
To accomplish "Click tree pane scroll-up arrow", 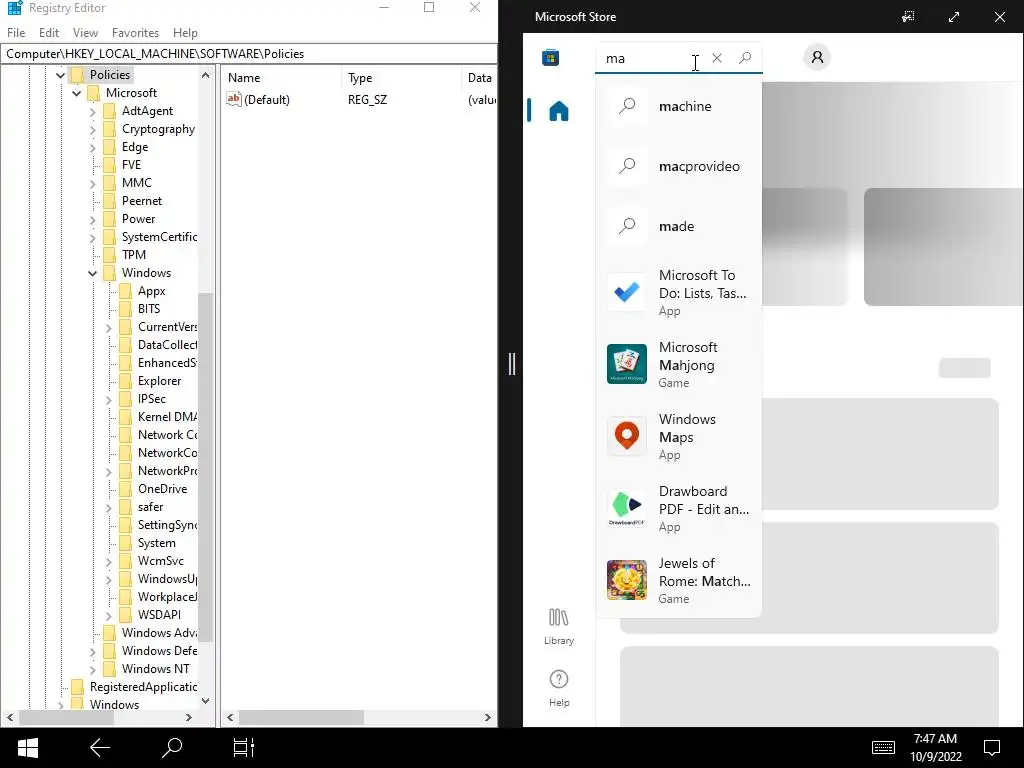I will 206,75.
